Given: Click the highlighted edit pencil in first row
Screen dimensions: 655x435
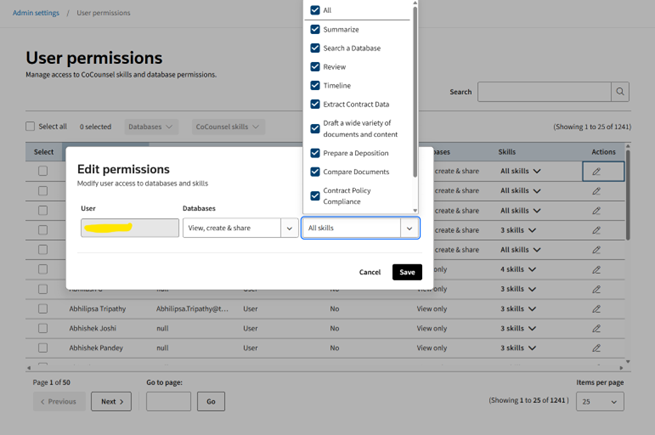Looking at the screenshot, I should 596,172.
